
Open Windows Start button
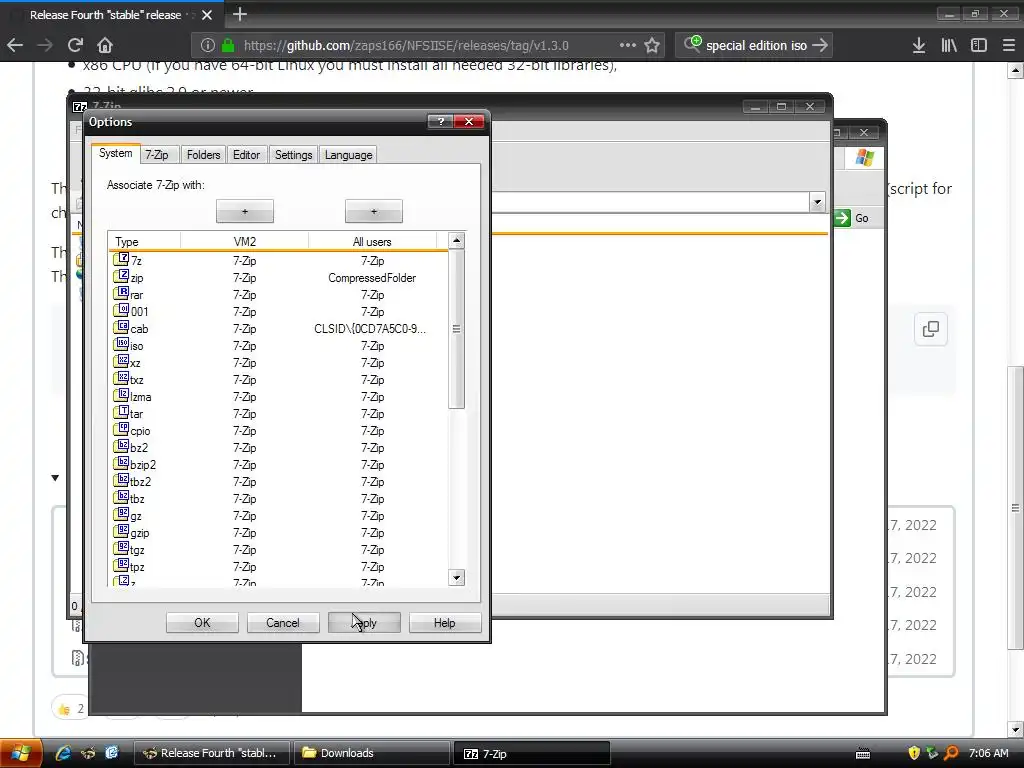tap(21, 753)
